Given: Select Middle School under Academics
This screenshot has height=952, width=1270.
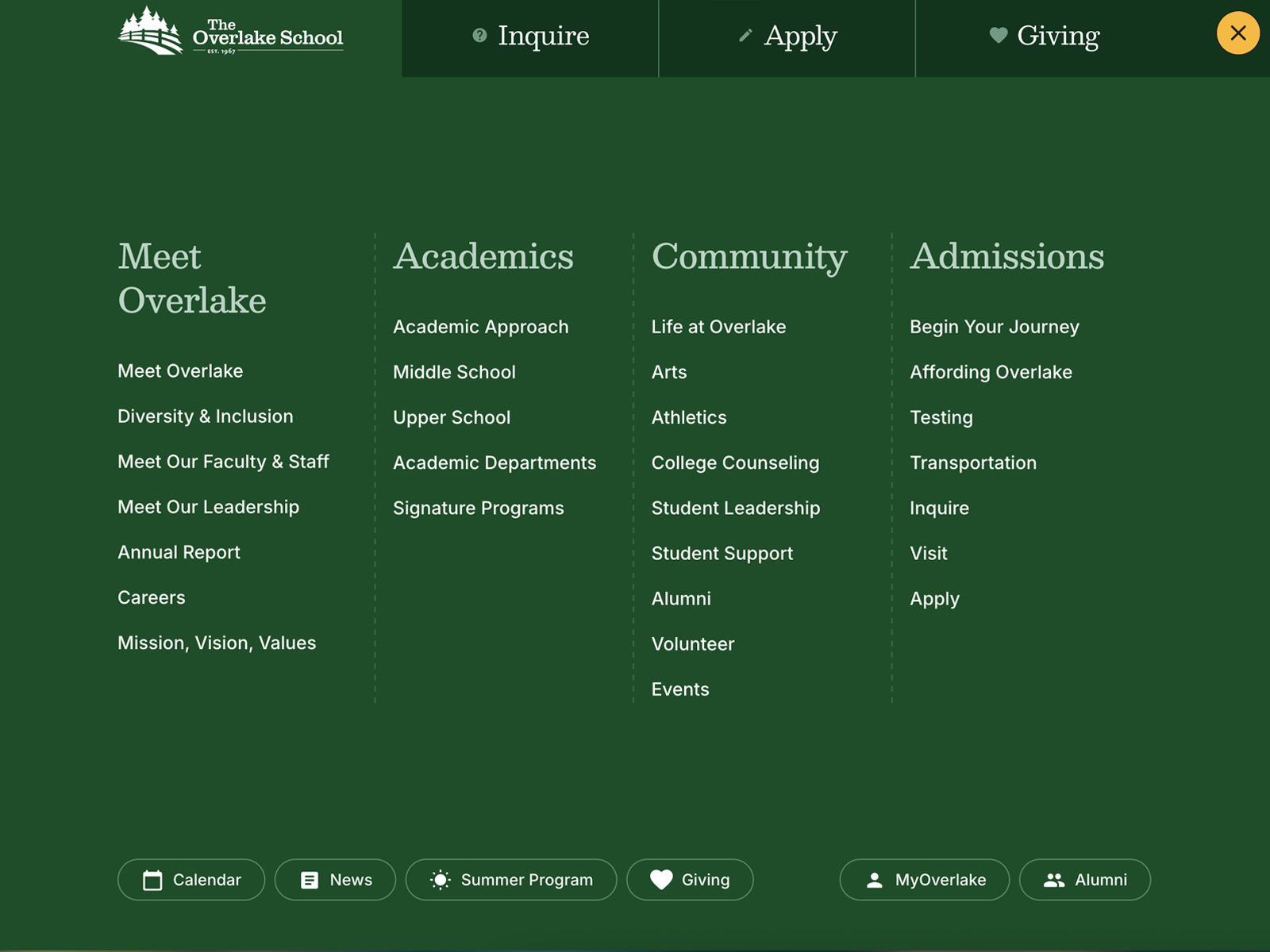Looking at the screenshot, I should coord(454,371).
